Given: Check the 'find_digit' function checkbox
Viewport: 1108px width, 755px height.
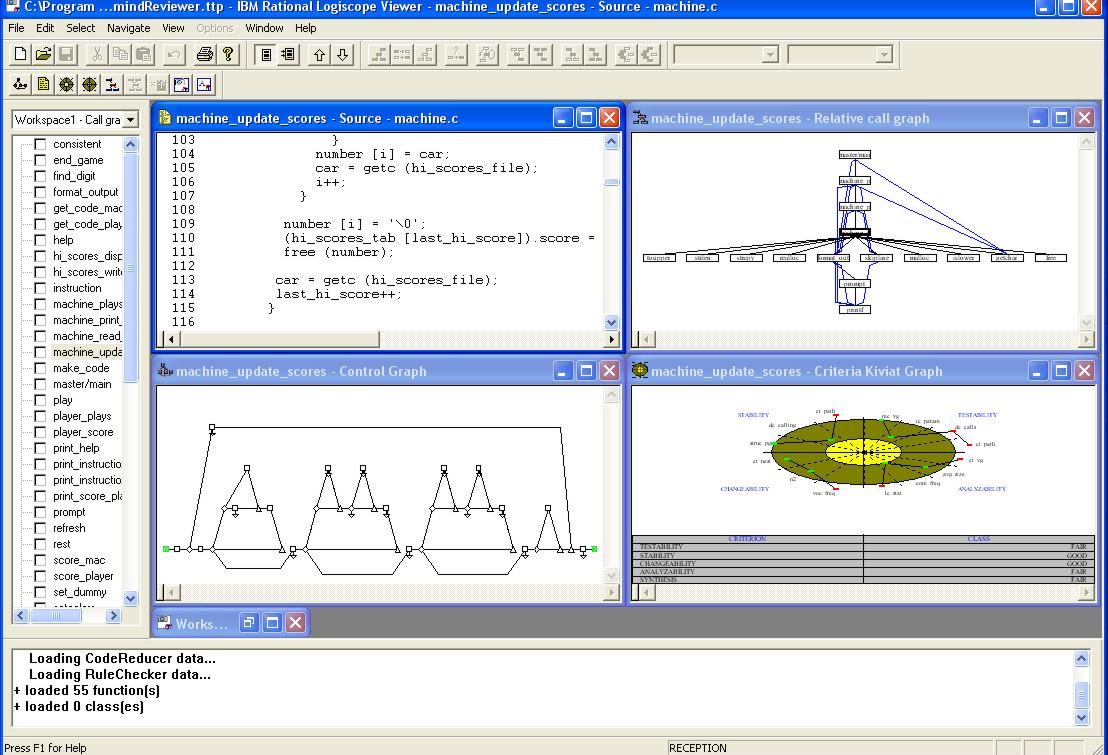Looking at the screenshot, I should coord(40,176).
